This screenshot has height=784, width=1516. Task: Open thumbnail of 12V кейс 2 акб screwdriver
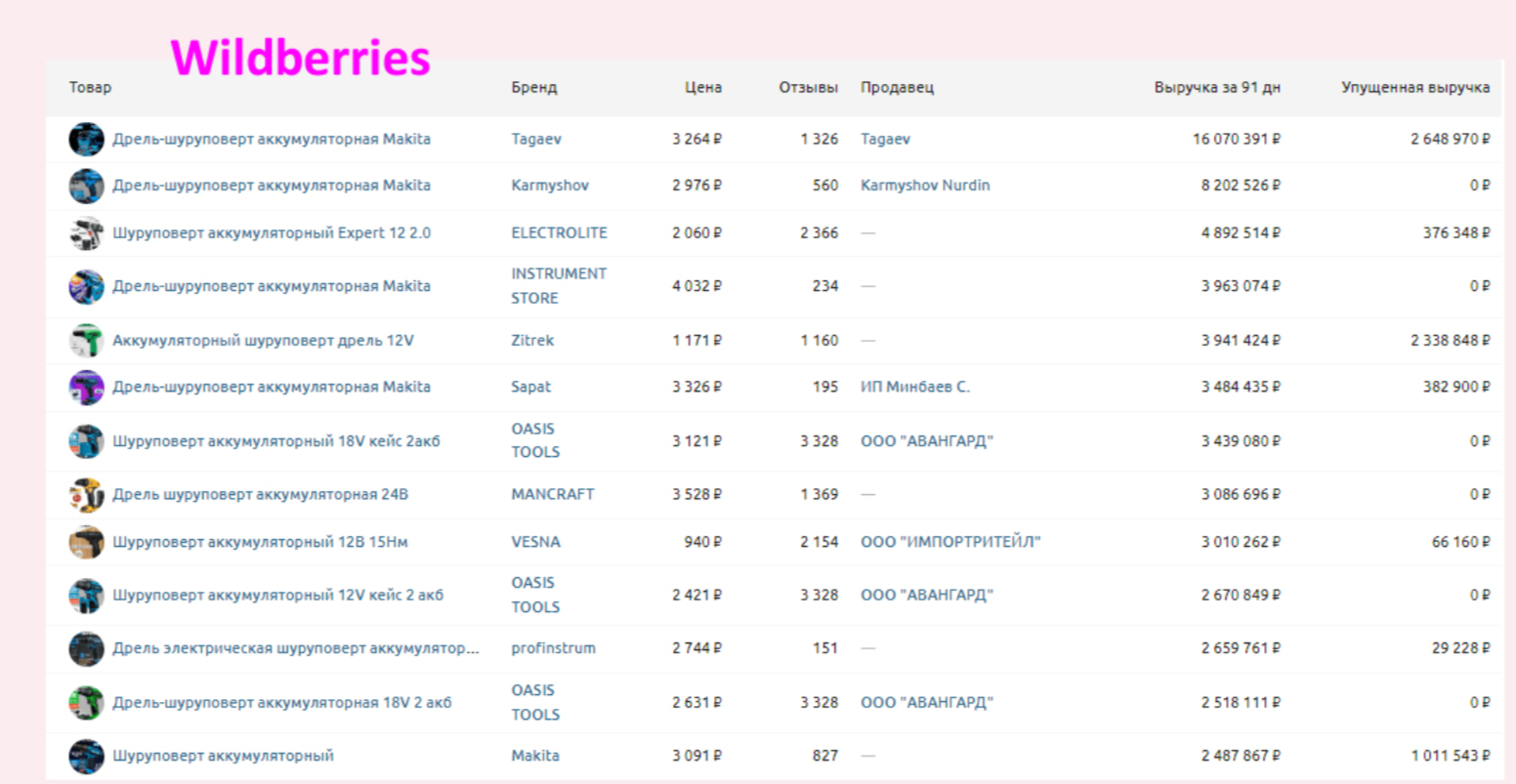point(86,596)
